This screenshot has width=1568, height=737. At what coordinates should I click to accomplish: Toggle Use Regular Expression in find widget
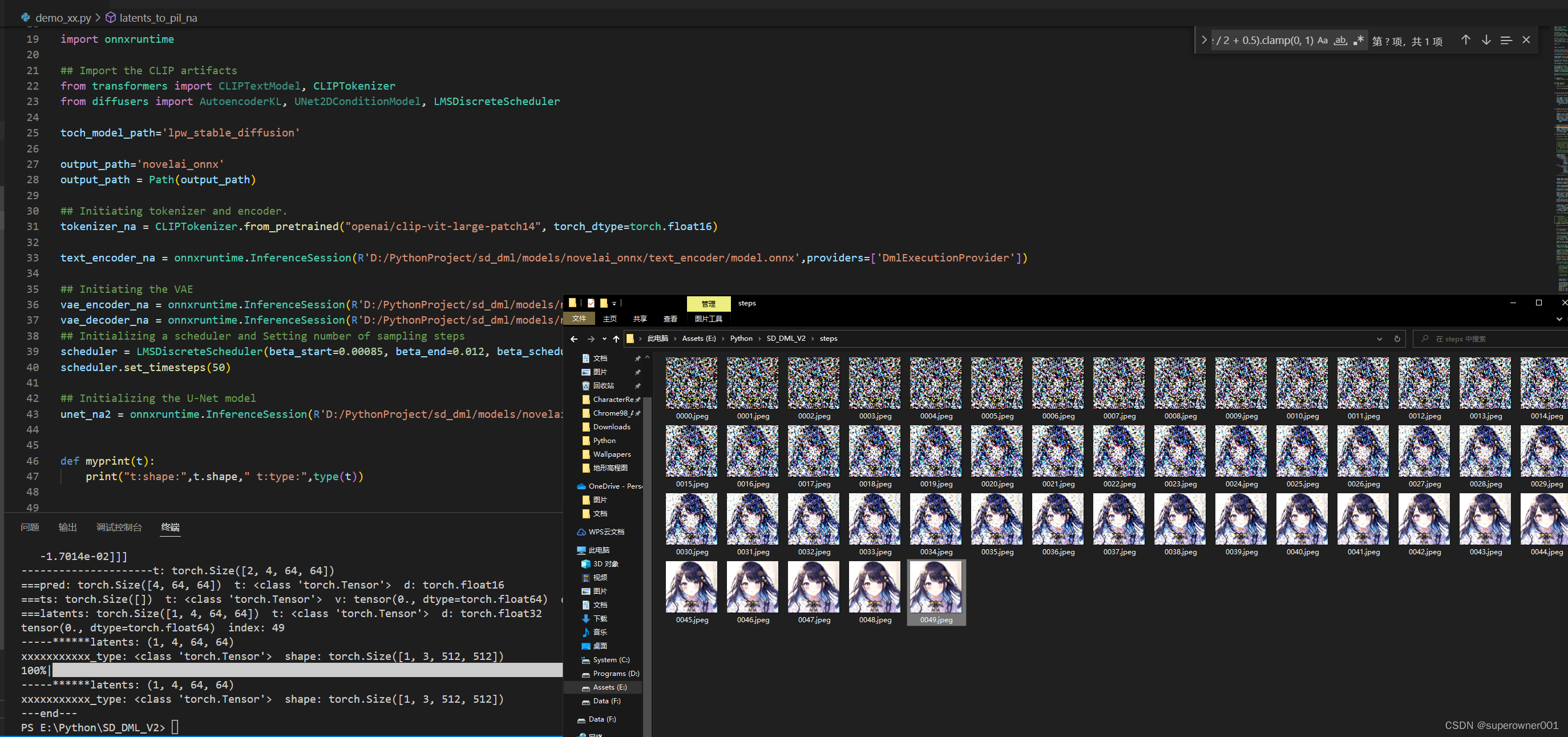click(1358, 40)
